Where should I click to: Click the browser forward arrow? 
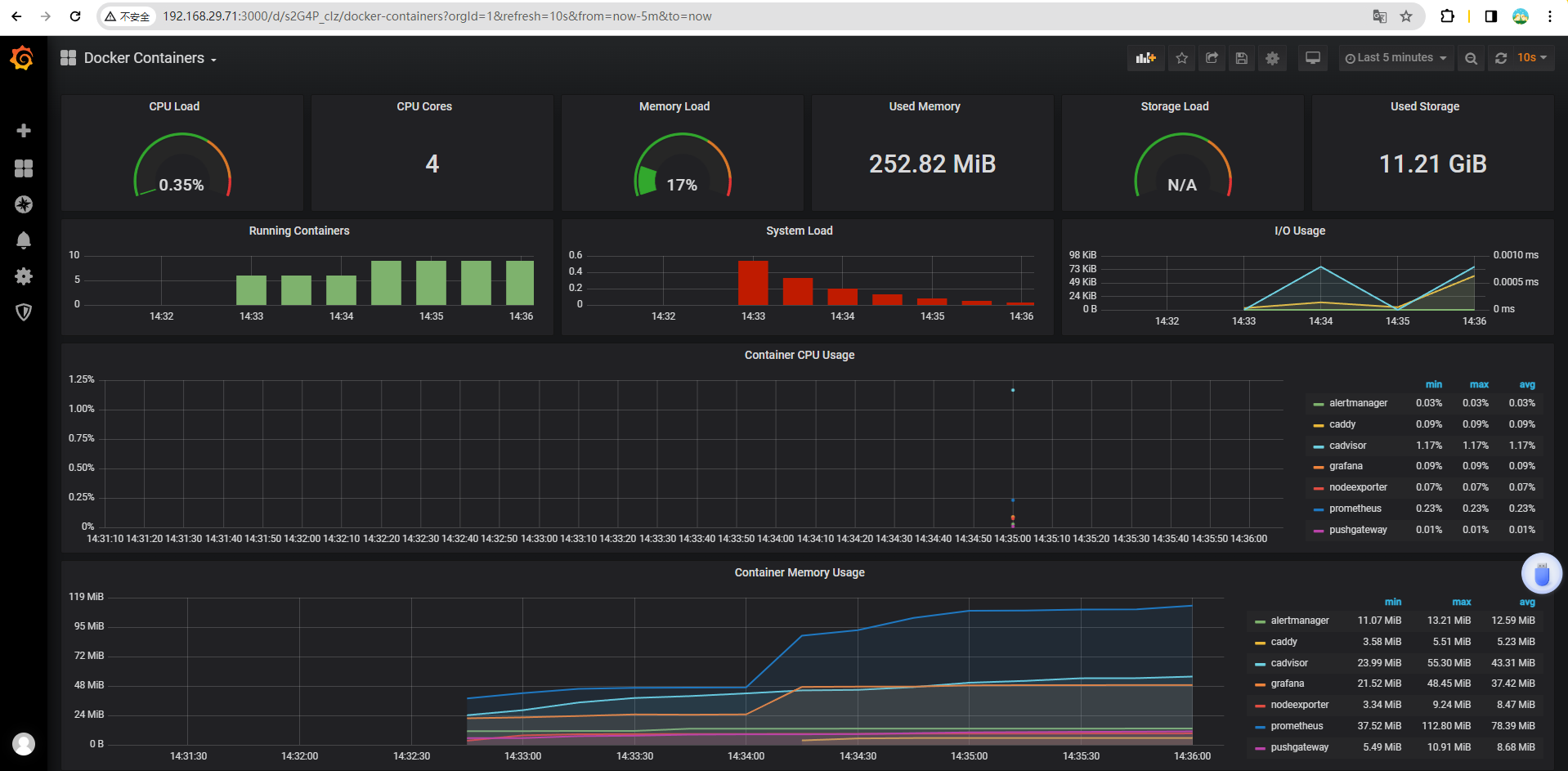(46, 16)
